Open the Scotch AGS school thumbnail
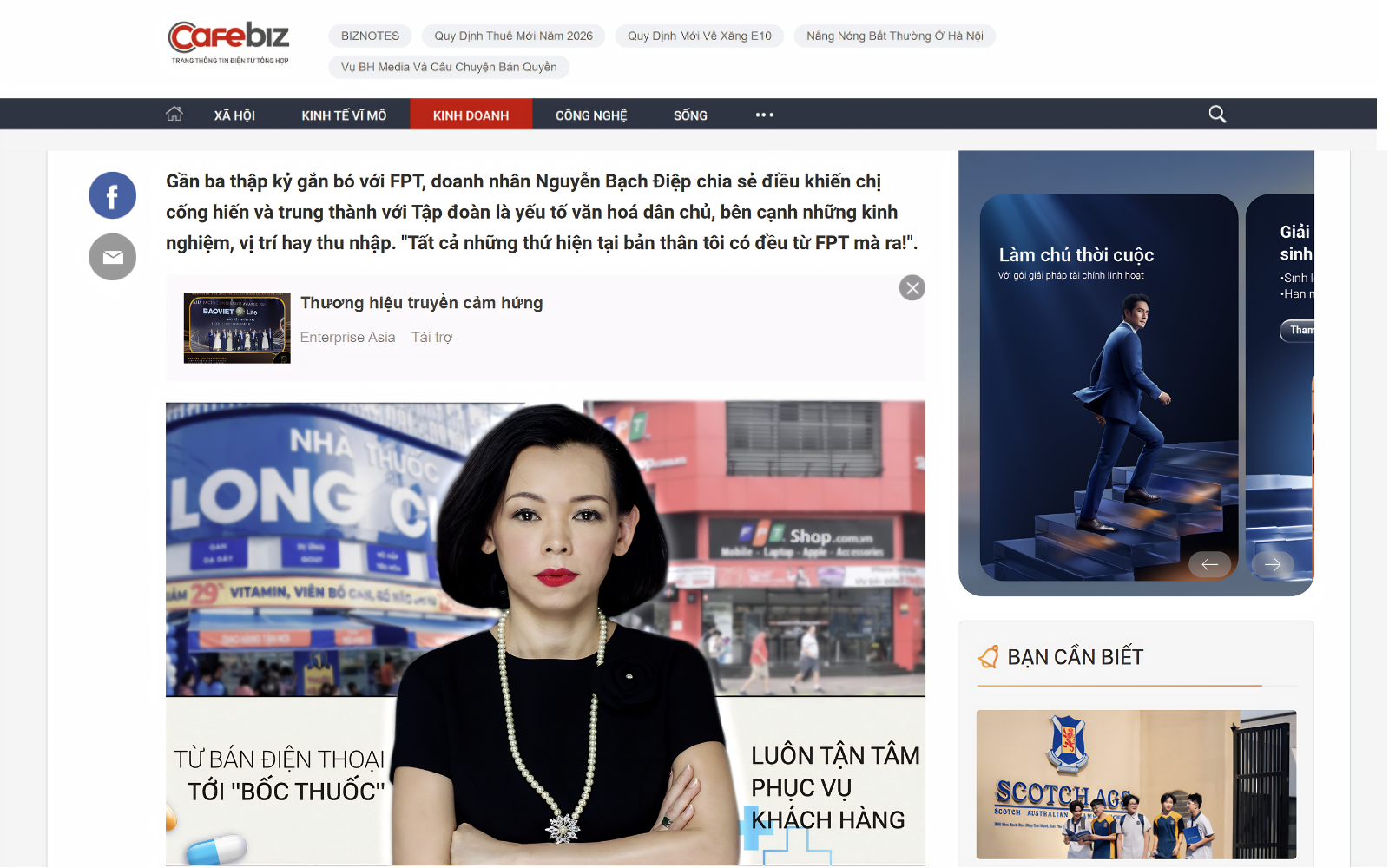The height and width of the screenshot is (868, 1389). click(x=1136, y=785)
